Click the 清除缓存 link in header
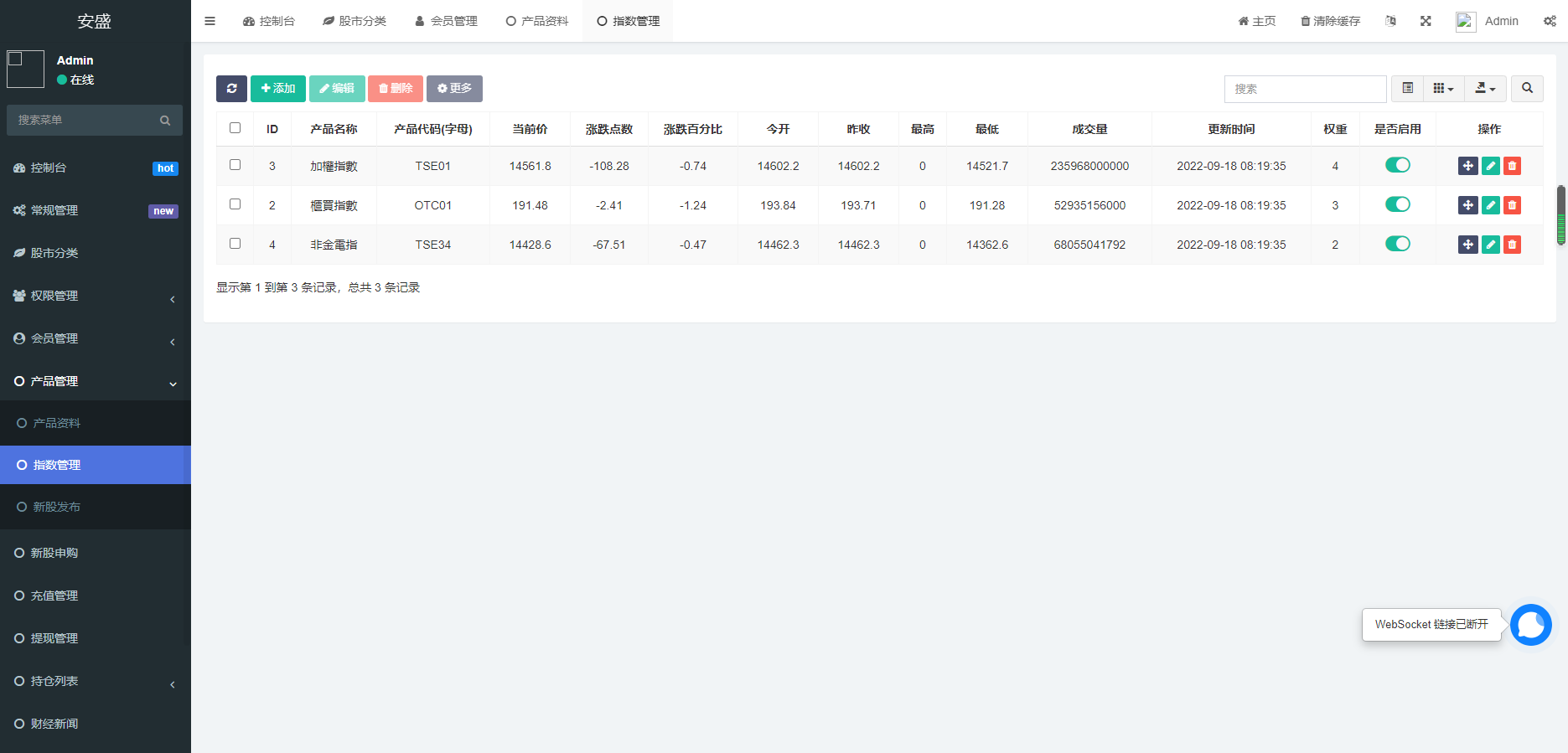Image resolution: width=1568 pixels, height=753 pixels. pos(1330,21)
